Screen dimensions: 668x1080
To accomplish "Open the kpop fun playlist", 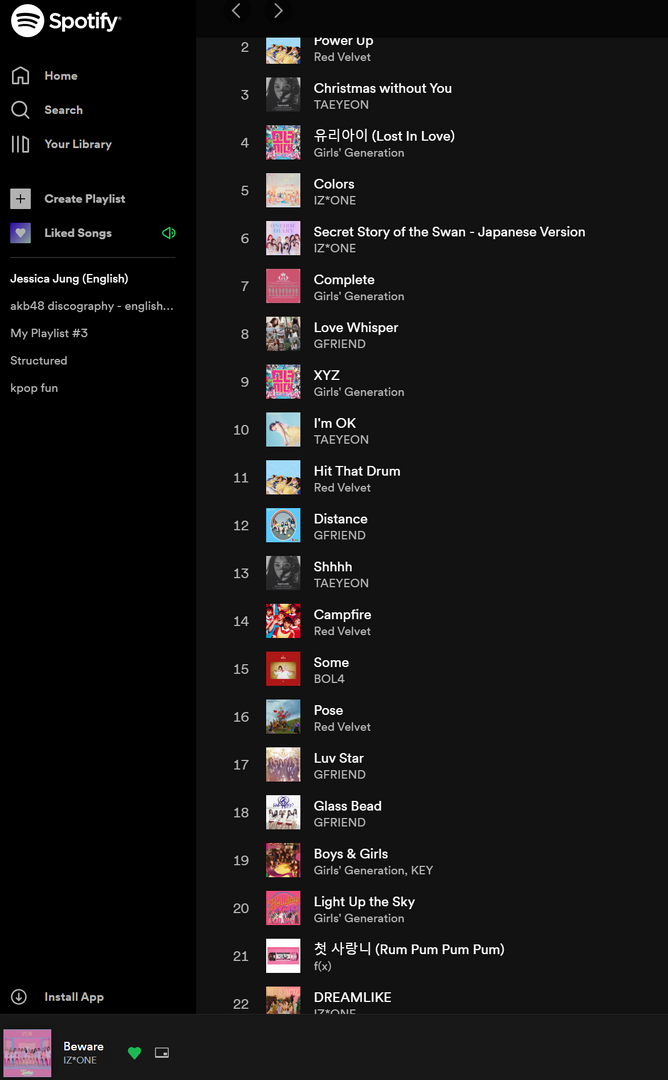I will pos(34,388).
